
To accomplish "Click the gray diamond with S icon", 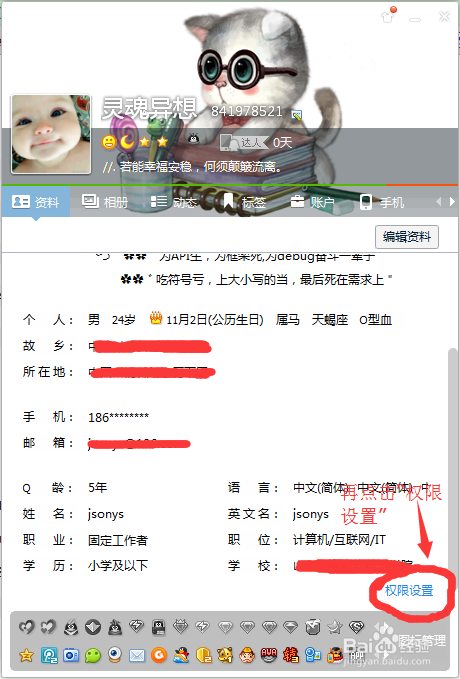I will click(x=356, y=626).
